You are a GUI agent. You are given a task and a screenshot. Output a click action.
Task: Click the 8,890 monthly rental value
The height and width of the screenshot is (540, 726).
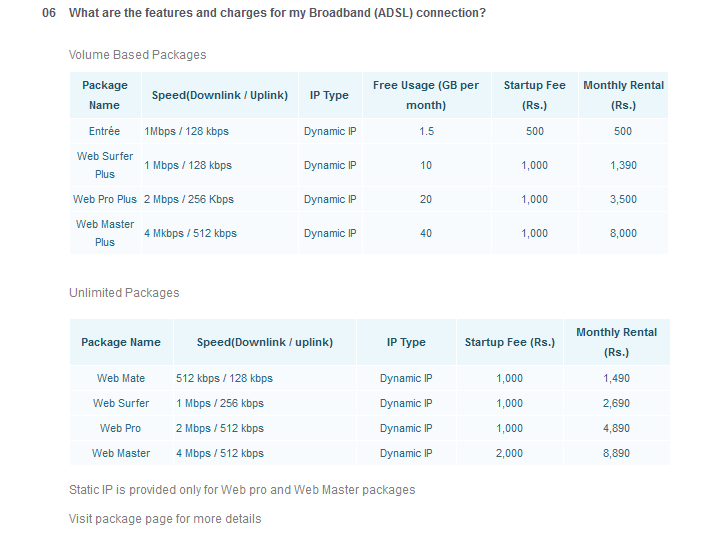point(616,453)
